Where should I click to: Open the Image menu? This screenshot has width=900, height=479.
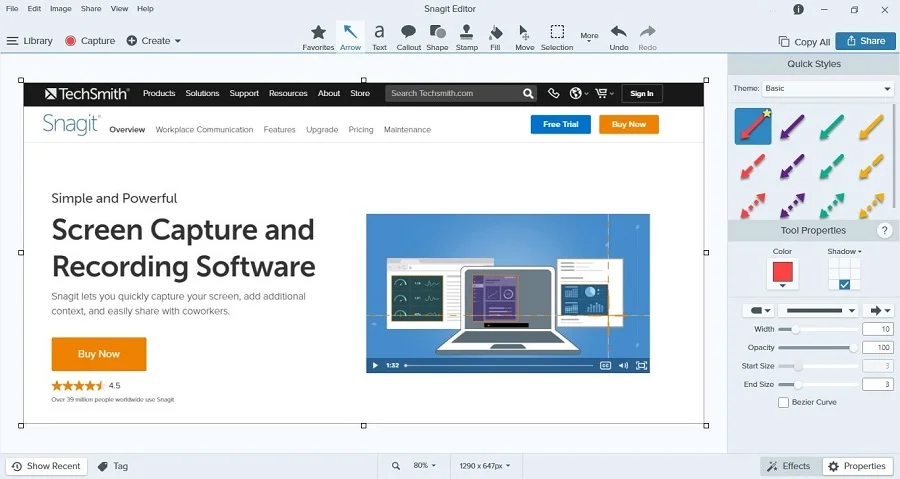[x=61, y=9]
